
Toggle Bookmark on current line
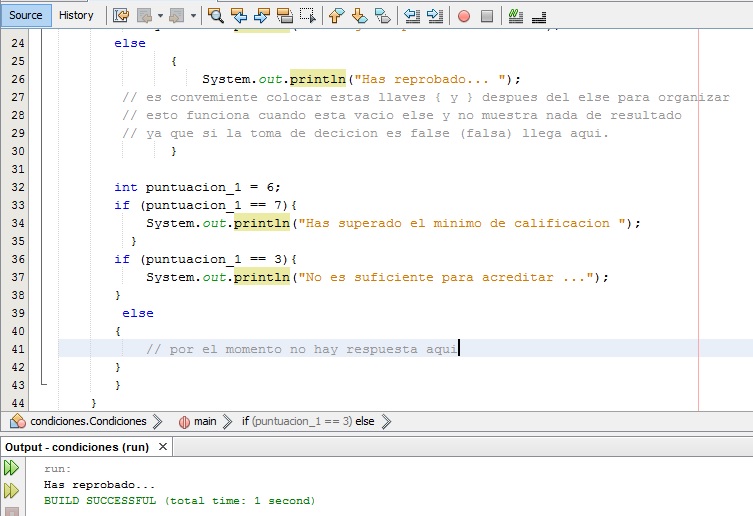tap(383, 15)
